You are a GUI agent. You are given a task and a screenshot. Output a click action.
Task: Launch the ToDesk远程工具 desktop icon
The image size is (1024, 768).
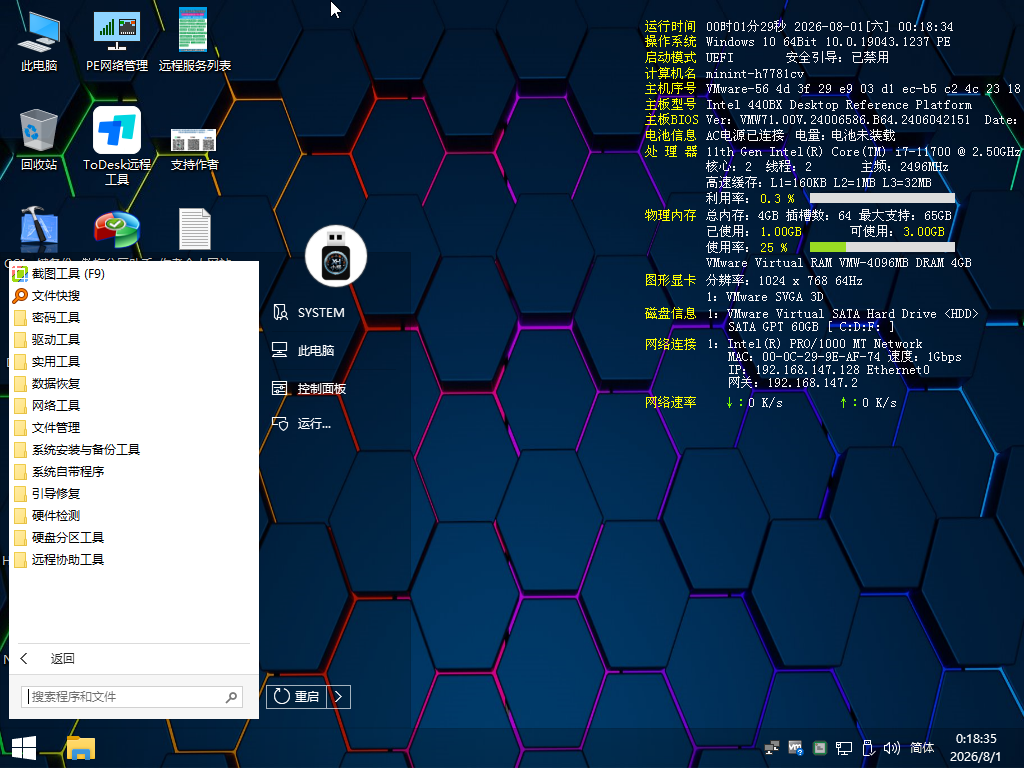click(x=117, y=146)
